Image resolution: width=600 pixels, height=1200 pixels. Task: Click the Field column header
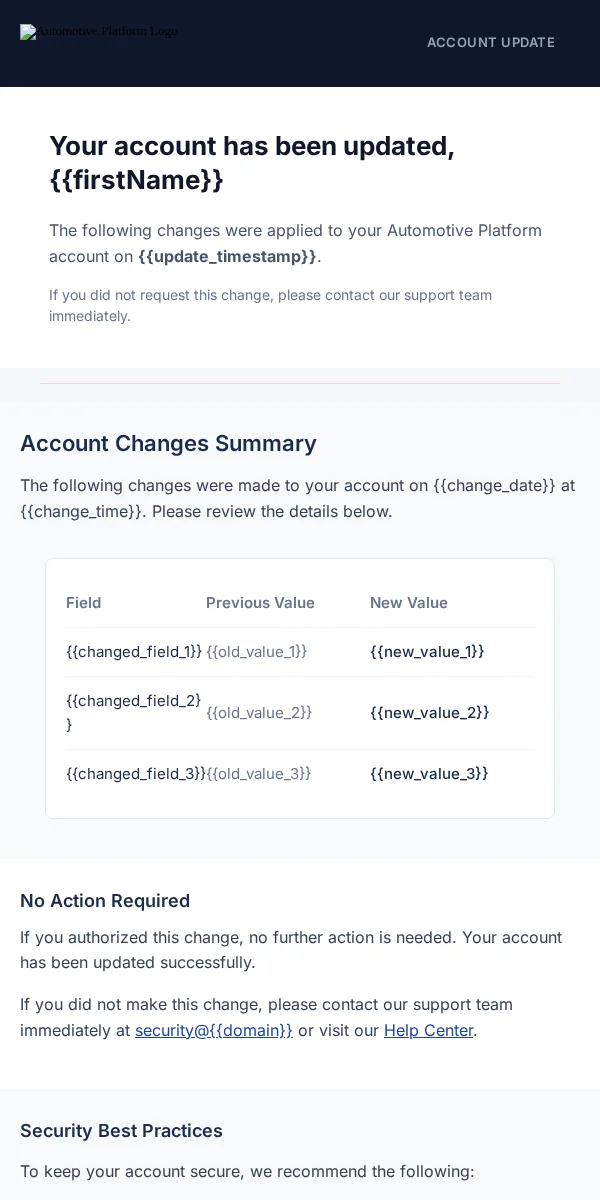tap(84, 603)
